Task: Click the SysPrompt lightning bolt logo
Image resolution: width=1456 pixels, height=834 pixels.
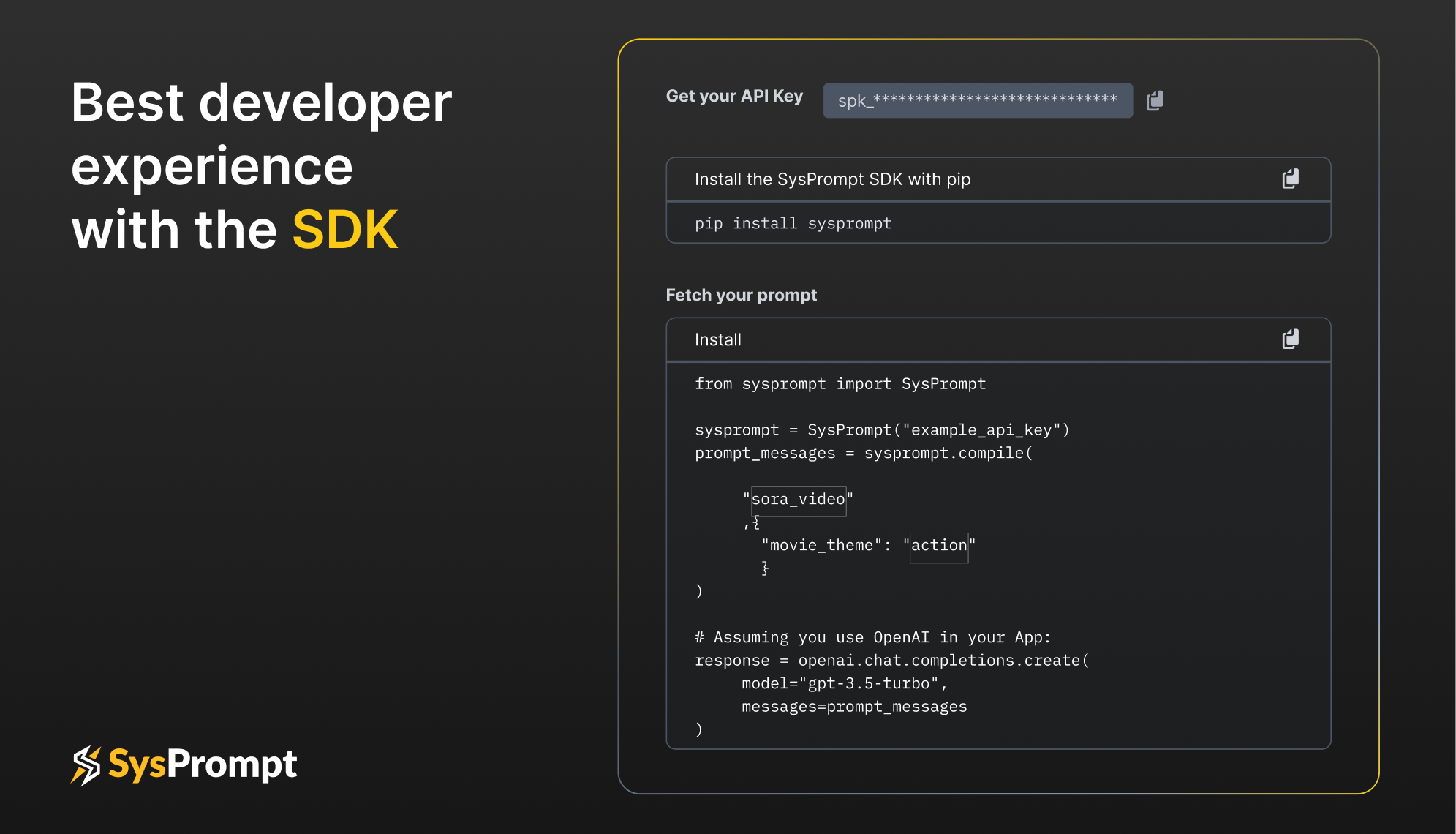Action: coord(86,765)
